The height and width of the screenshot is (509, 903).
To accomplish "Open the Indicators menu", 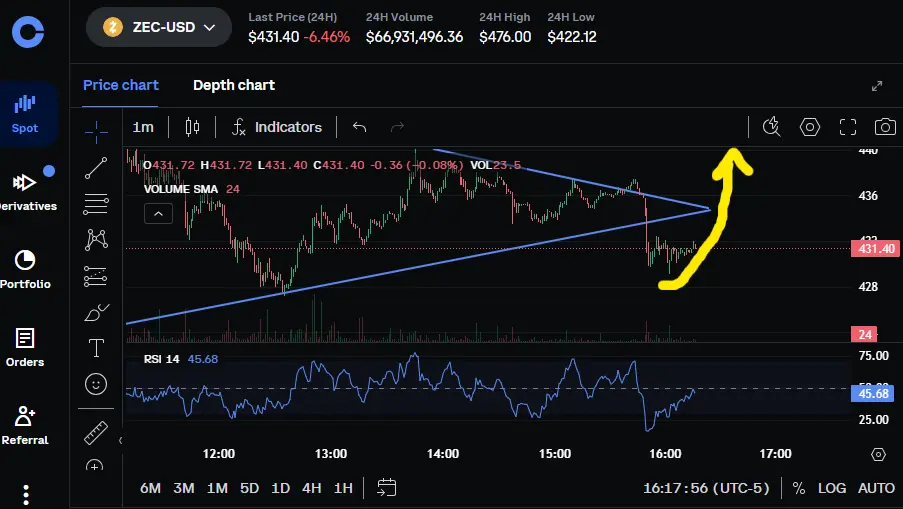I will click(277, 127).
